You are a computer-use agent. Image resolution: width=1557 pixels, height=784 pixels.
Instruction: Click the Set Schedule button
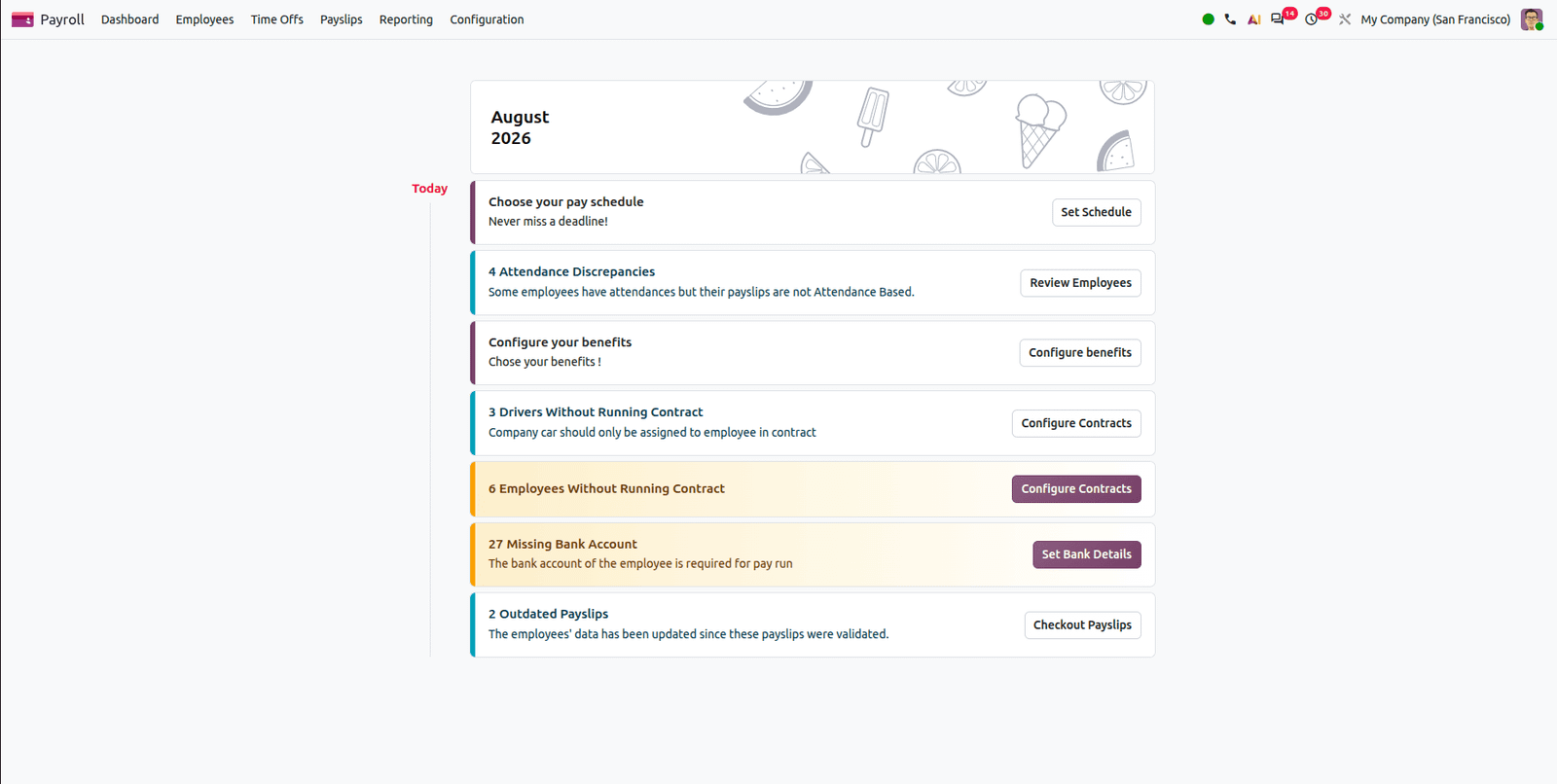click(x=1096, y=212)
